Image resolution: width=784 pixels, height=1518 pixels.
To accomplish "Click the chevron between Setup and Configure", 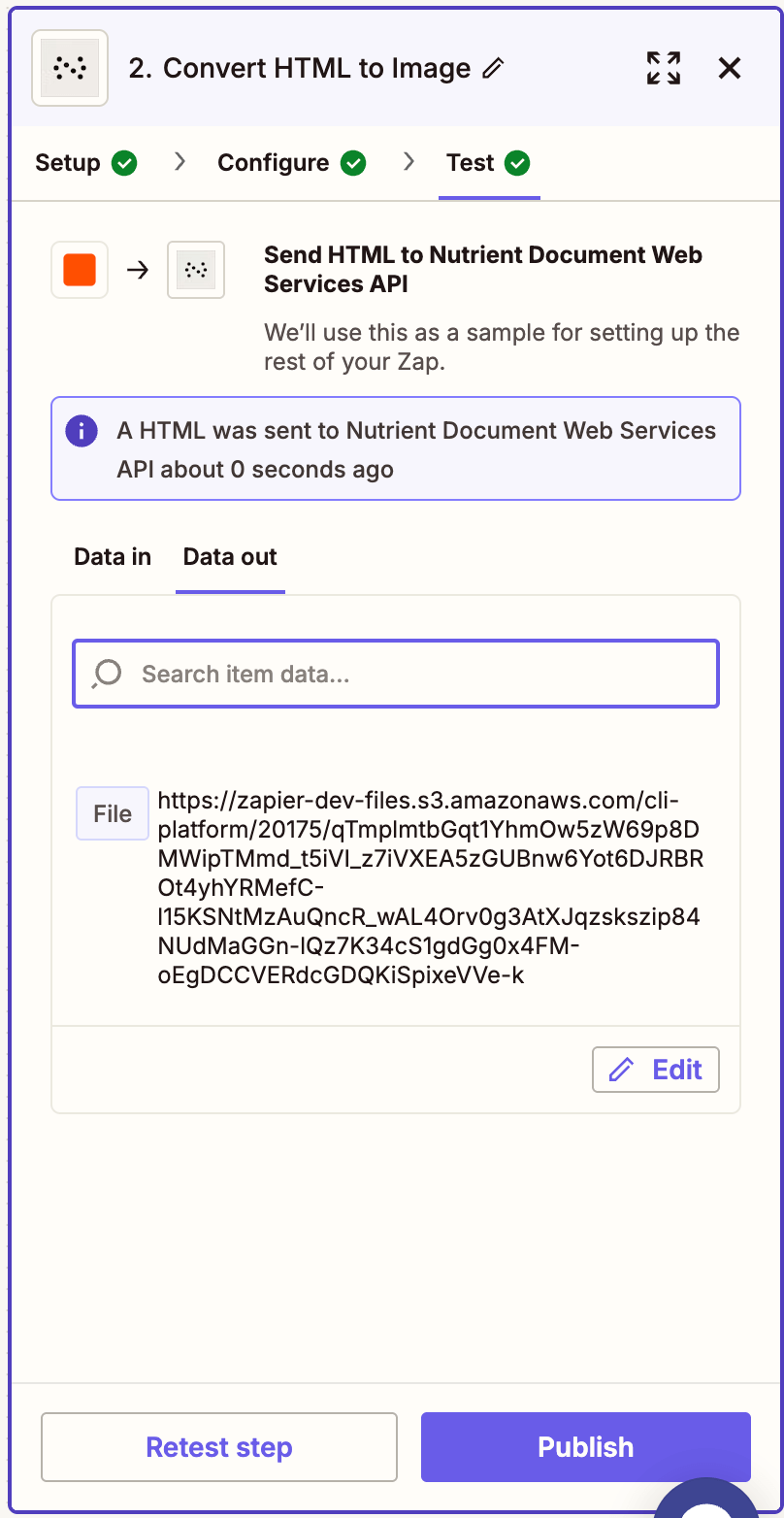I will pyautogui.click(x=180, y=163).
